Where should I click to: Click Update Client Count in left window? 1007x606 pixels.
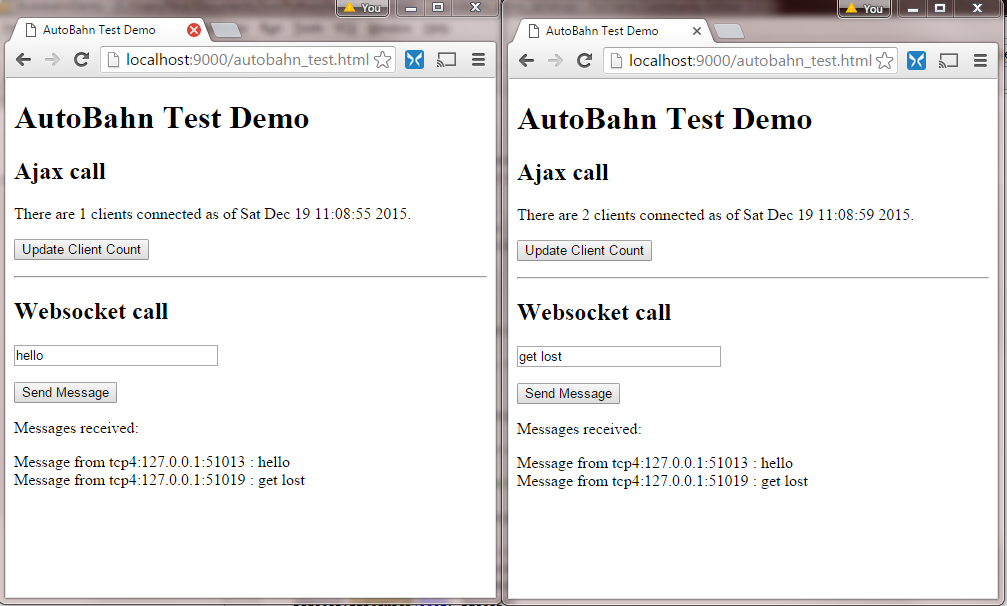tap(82, 250)
